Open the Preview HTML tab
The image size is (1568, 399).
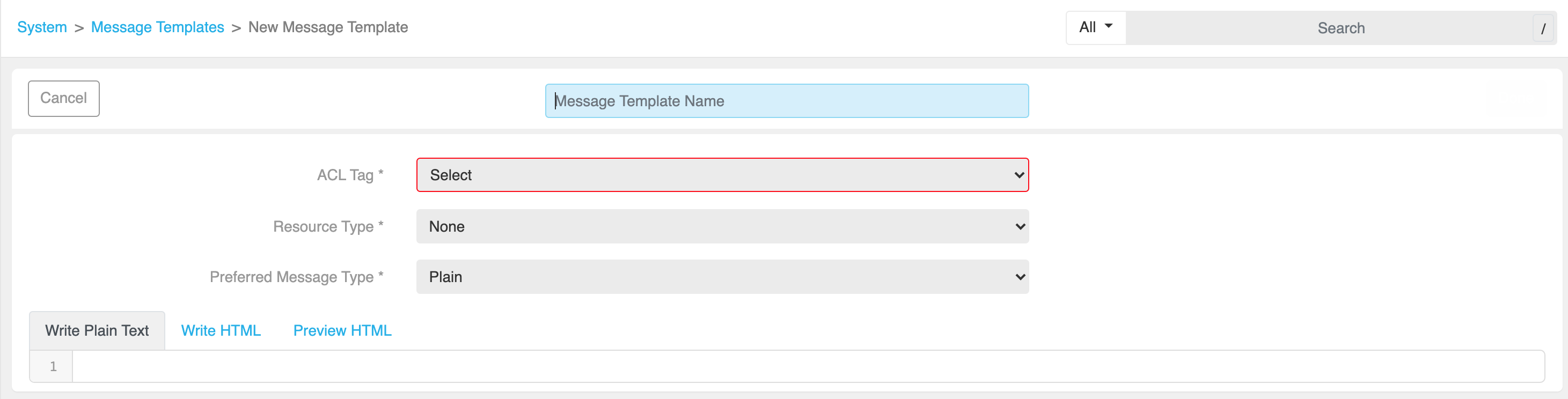coord(342,330)
